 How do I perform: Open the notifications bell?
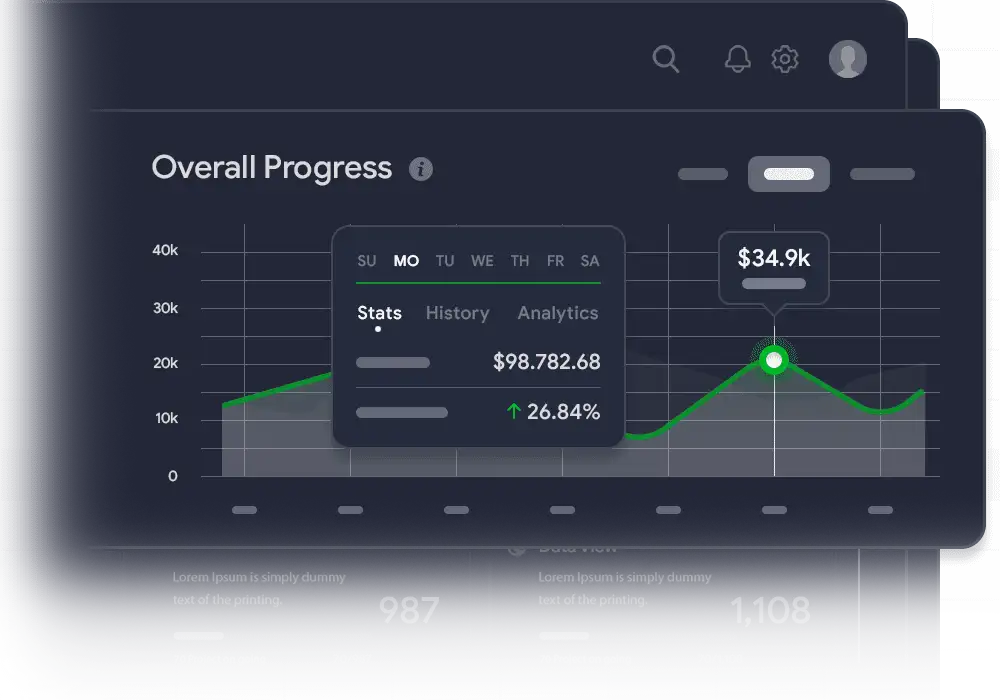[x=737, y=59]
